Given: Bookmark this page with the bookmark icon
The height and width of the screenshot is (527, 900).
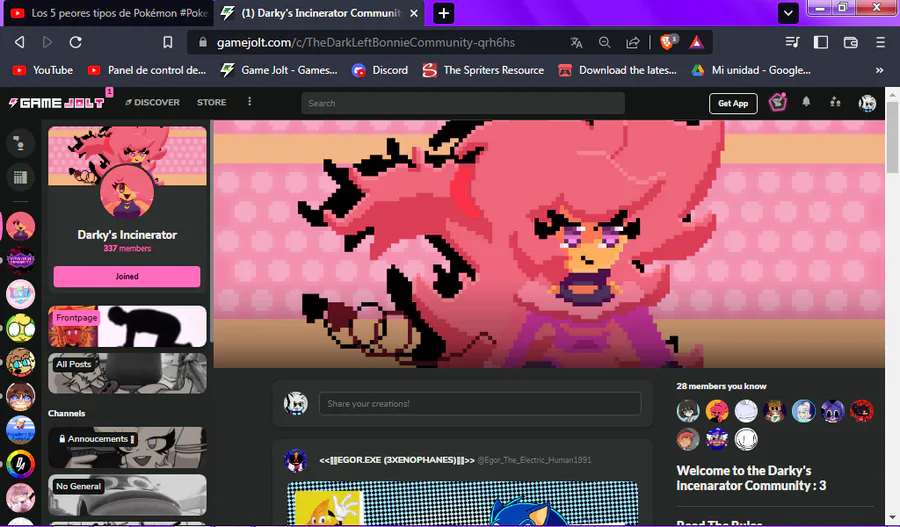Looking at the screenshot, I should pyautogui.click(x=168, y=42).
